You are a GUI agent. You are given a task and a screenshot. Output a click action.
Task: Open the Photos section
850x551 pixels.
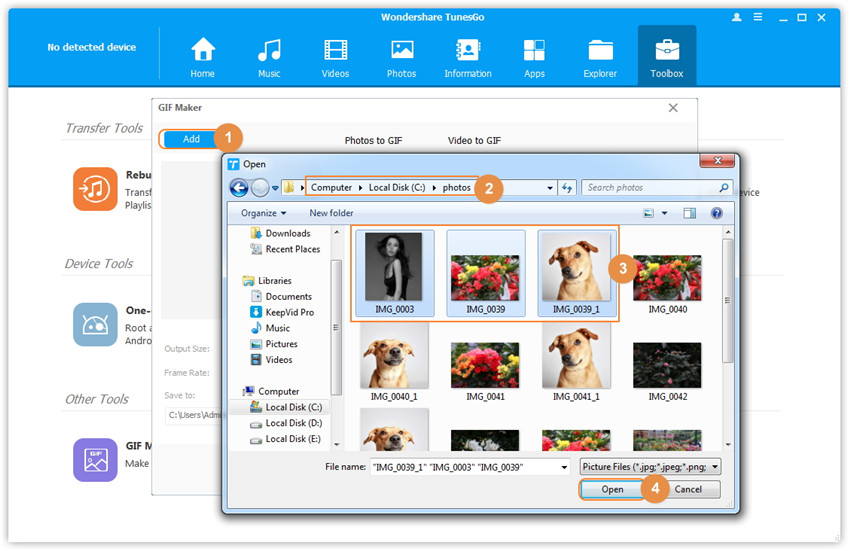402,57
